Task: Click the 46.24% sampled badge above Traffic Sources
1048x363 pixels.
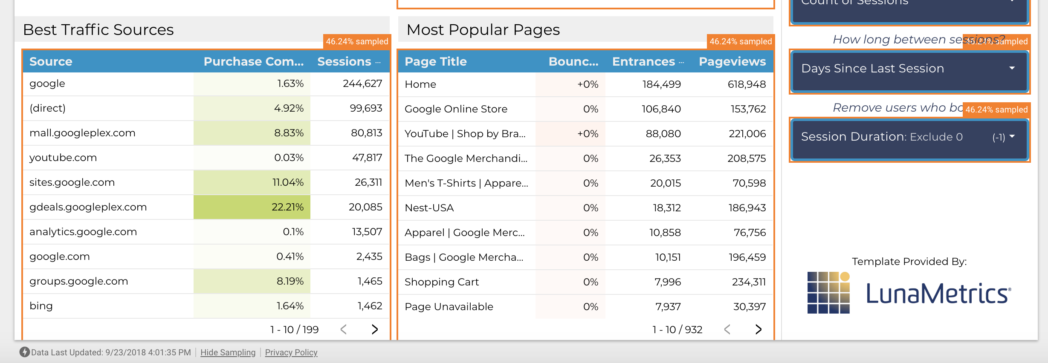Action: pyautogui.click(x=356, y=41)
